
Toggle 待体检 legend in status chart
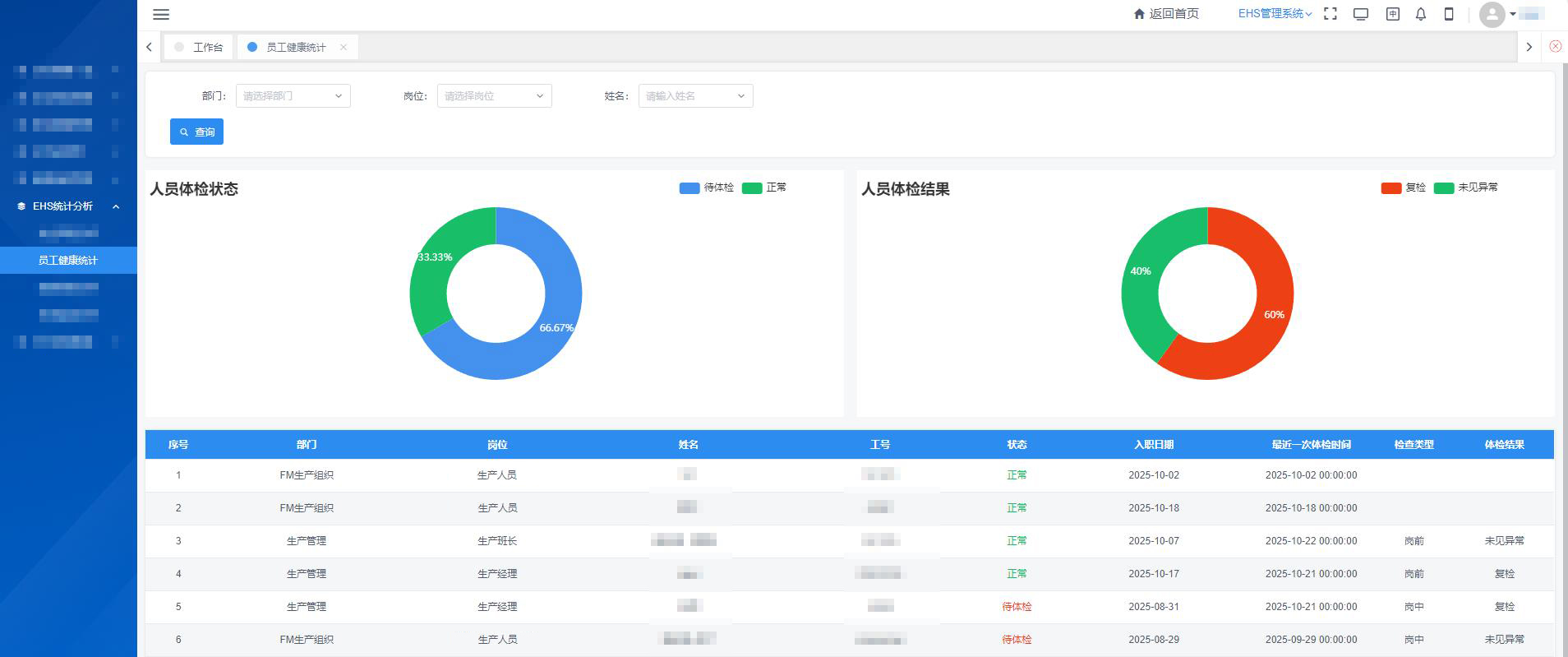(x=707, y=188)
